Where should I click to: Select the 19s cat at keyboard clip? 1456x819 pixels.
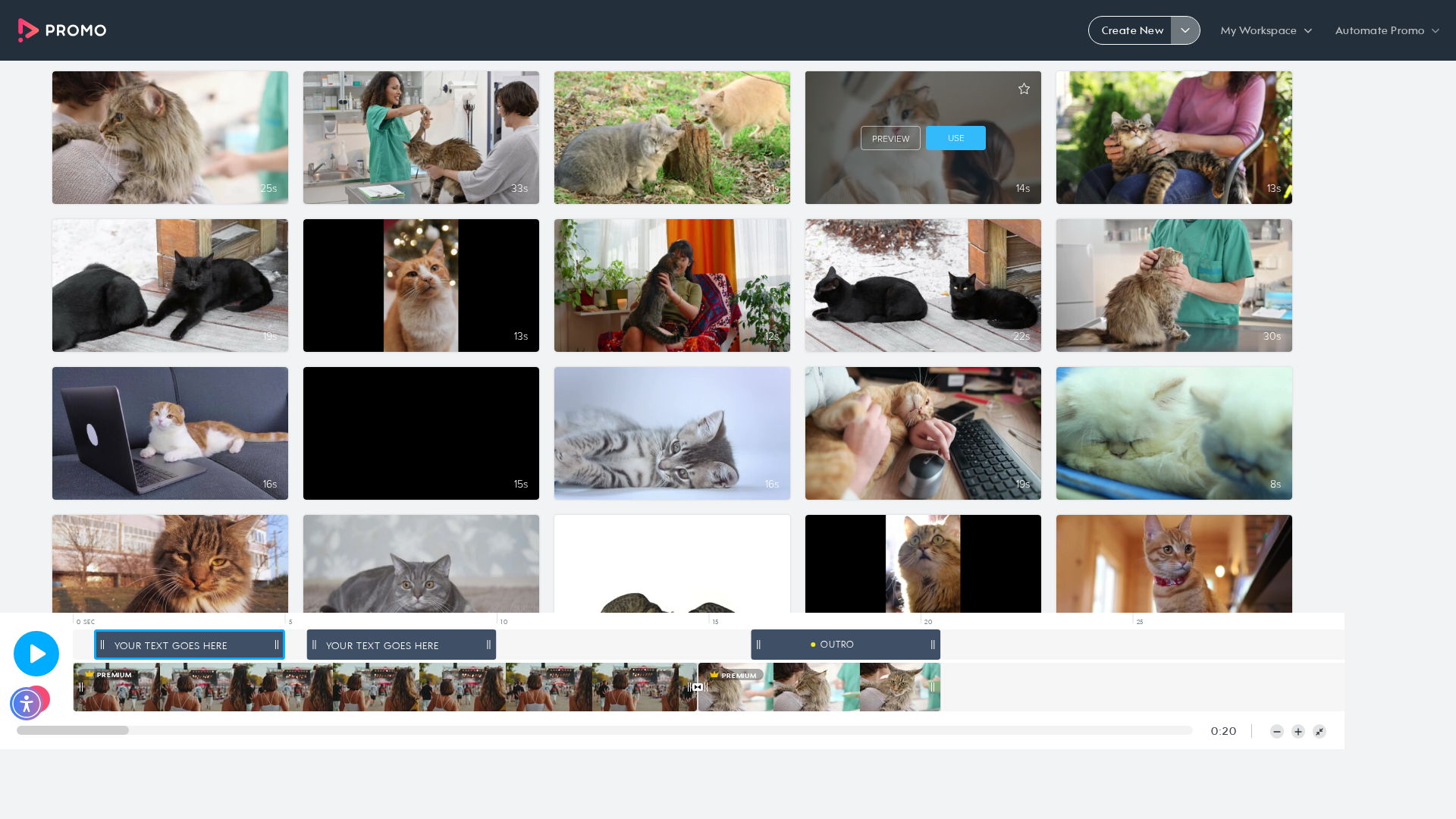[923, 433]
